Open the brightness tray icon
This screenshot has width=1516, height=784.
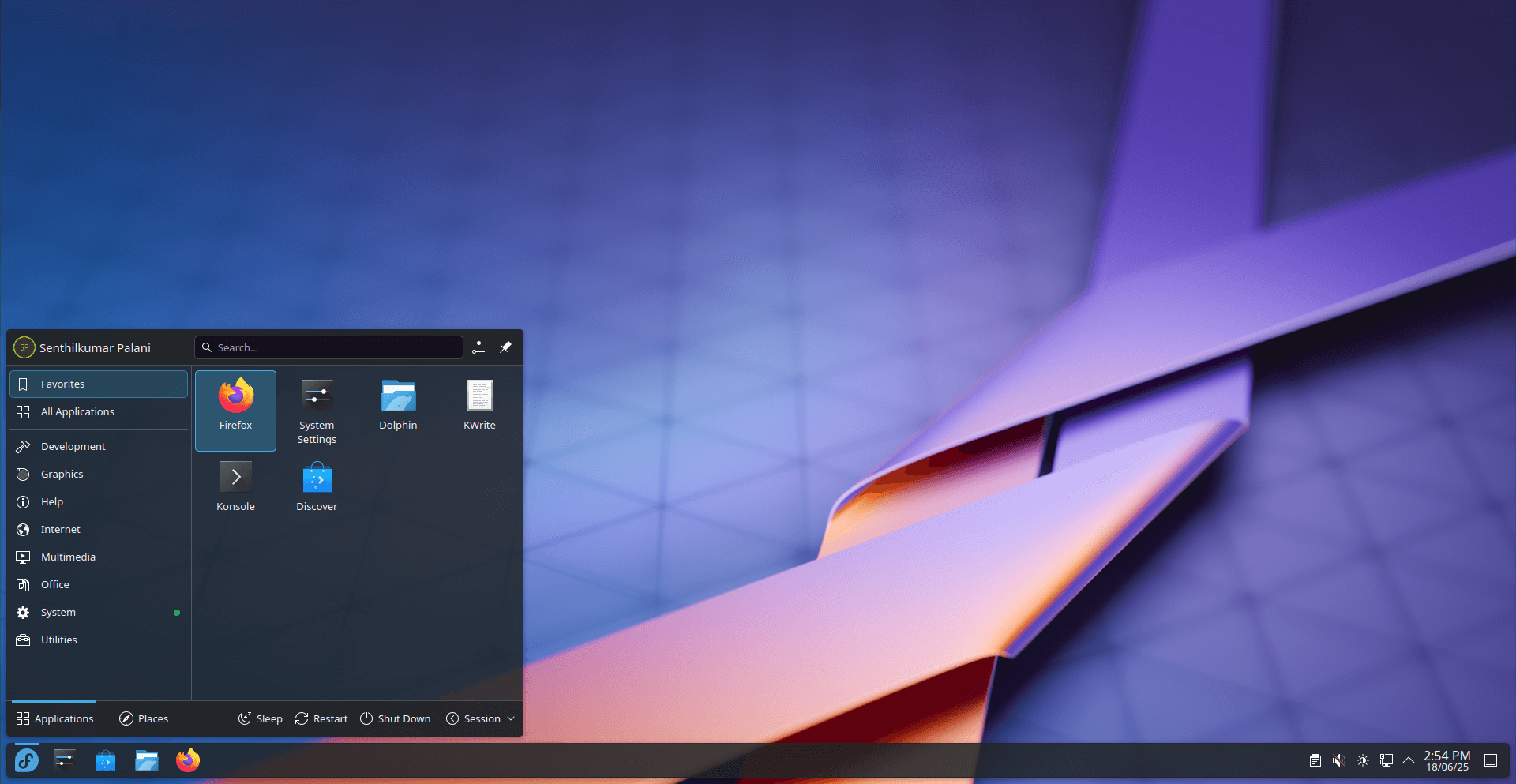[1363, 760]
